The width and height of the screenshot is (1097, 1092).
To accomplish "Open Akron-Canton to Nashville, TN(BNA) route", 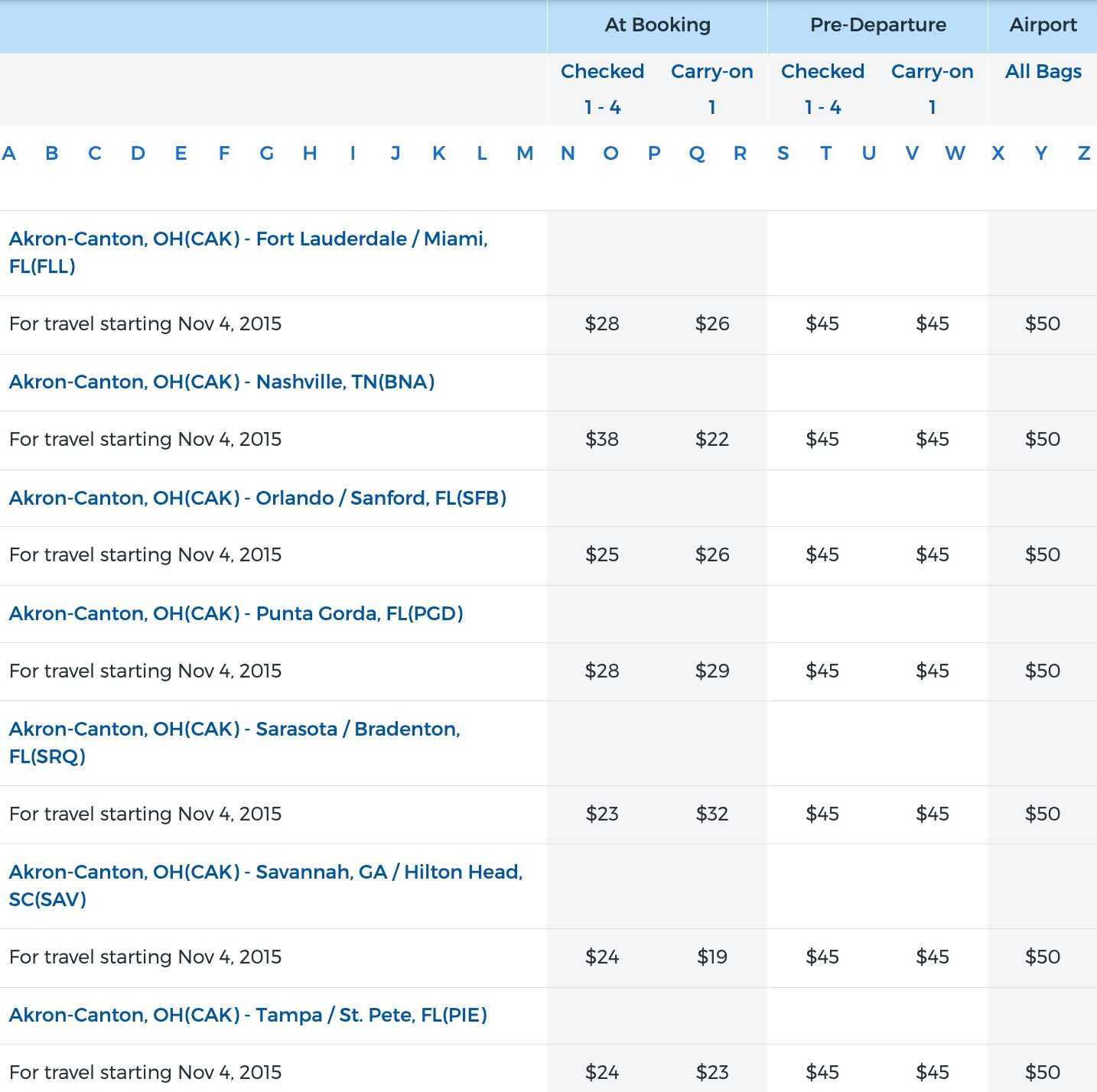I will point(222,382).
